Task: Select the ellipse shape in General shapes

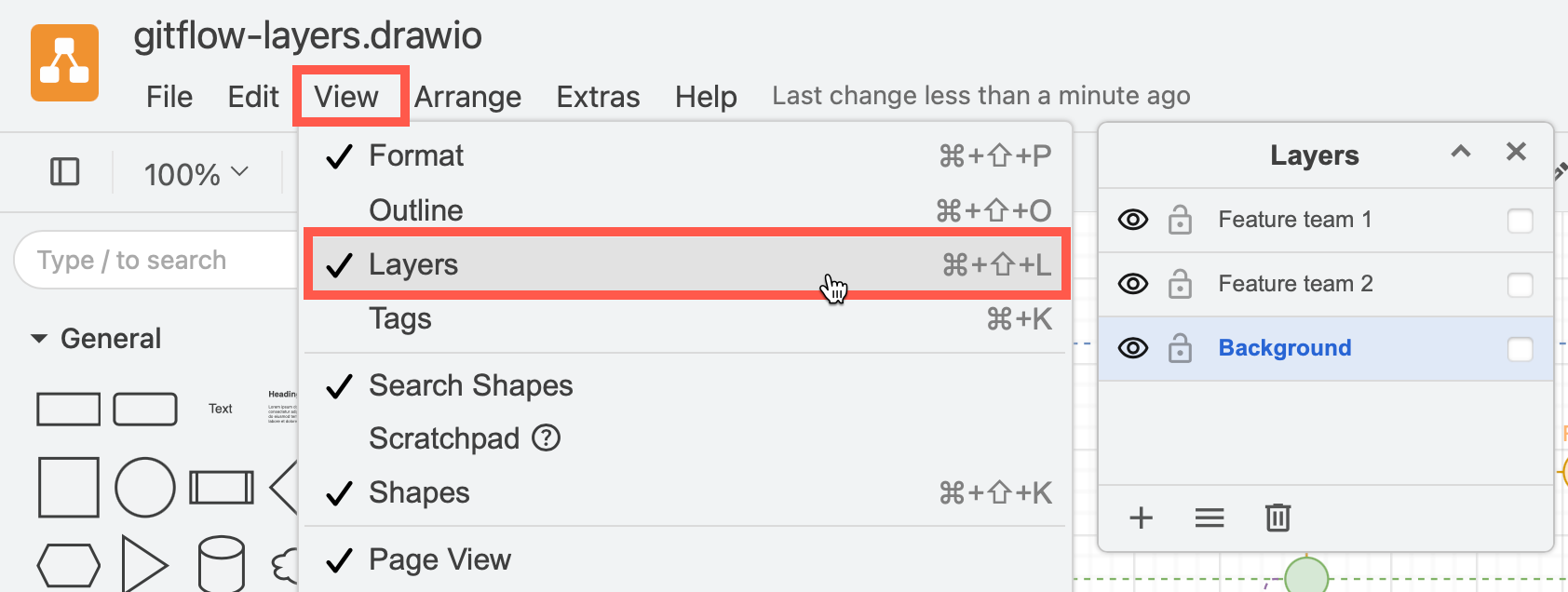Action: pos(145,486)
